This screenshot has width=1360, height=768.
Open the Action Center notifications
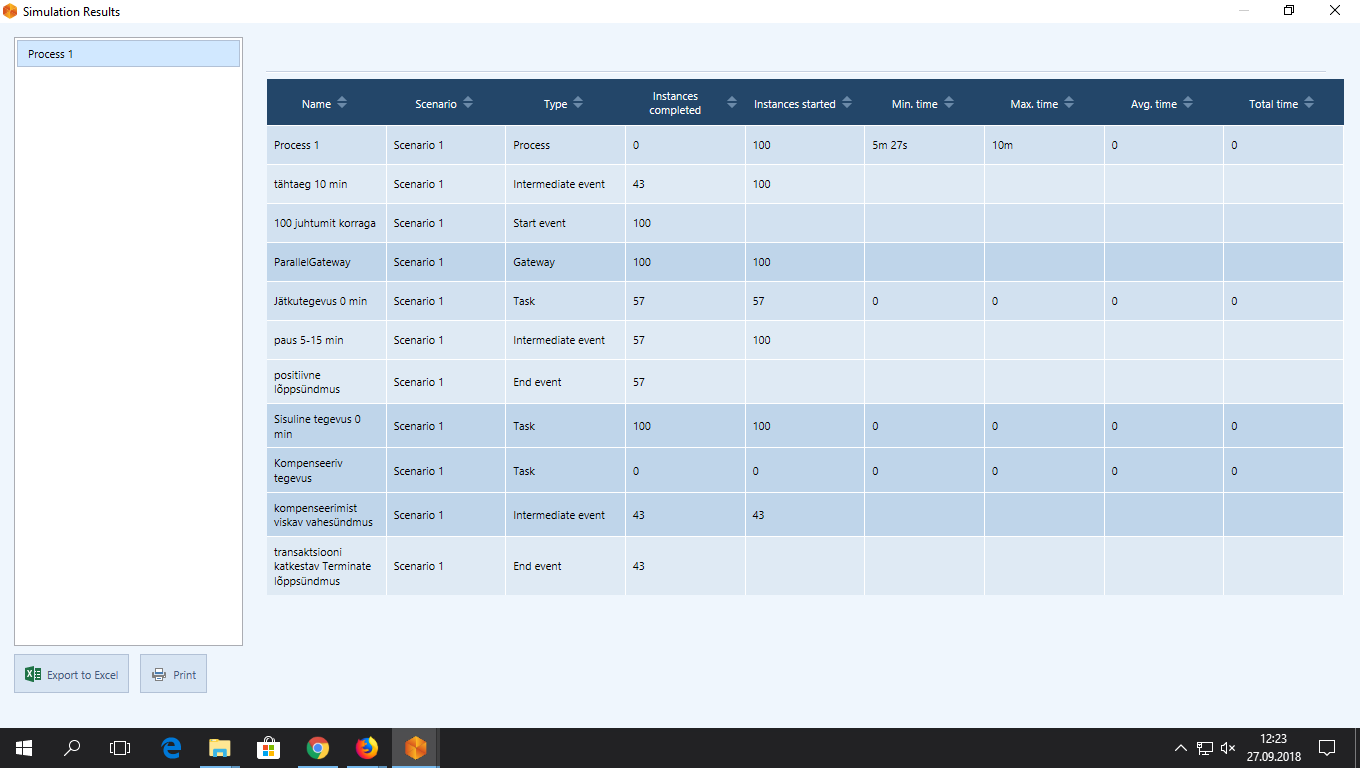tap(1327, 748)
